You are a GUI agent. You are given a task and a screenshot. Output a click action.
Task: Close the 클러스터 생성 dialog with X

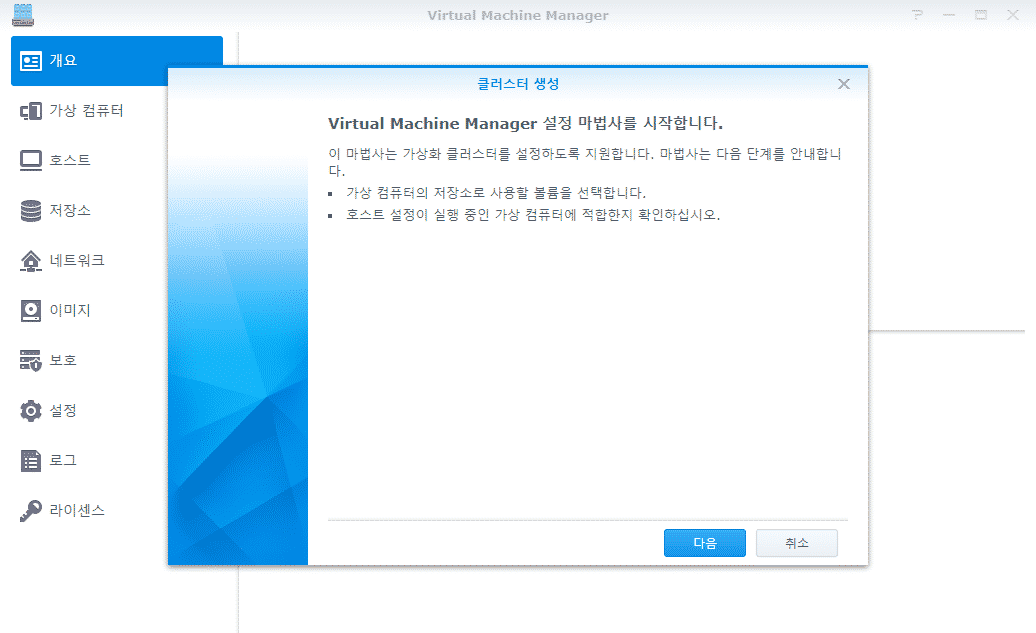pos(844,84)
